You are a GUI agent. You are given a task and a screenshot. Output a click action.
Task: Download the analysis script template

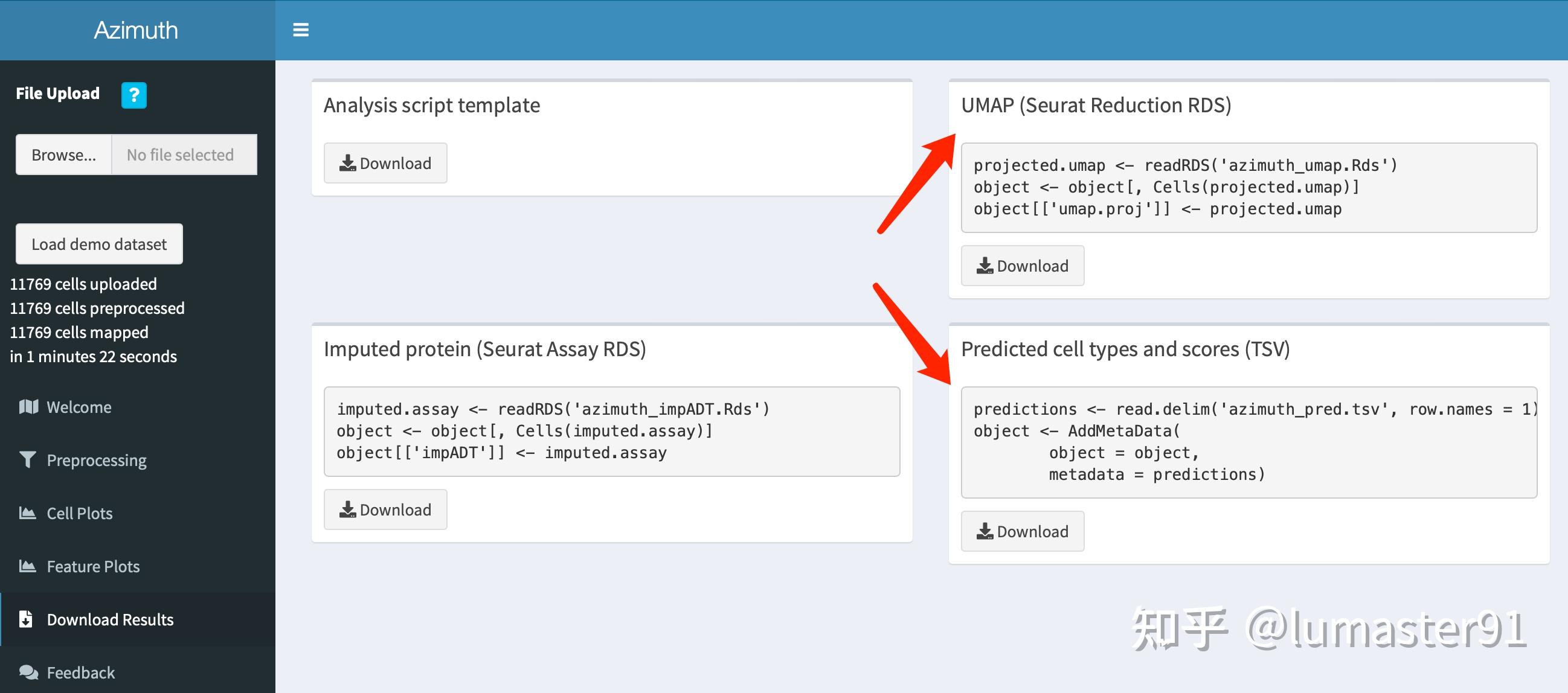(x=385, y=163)
